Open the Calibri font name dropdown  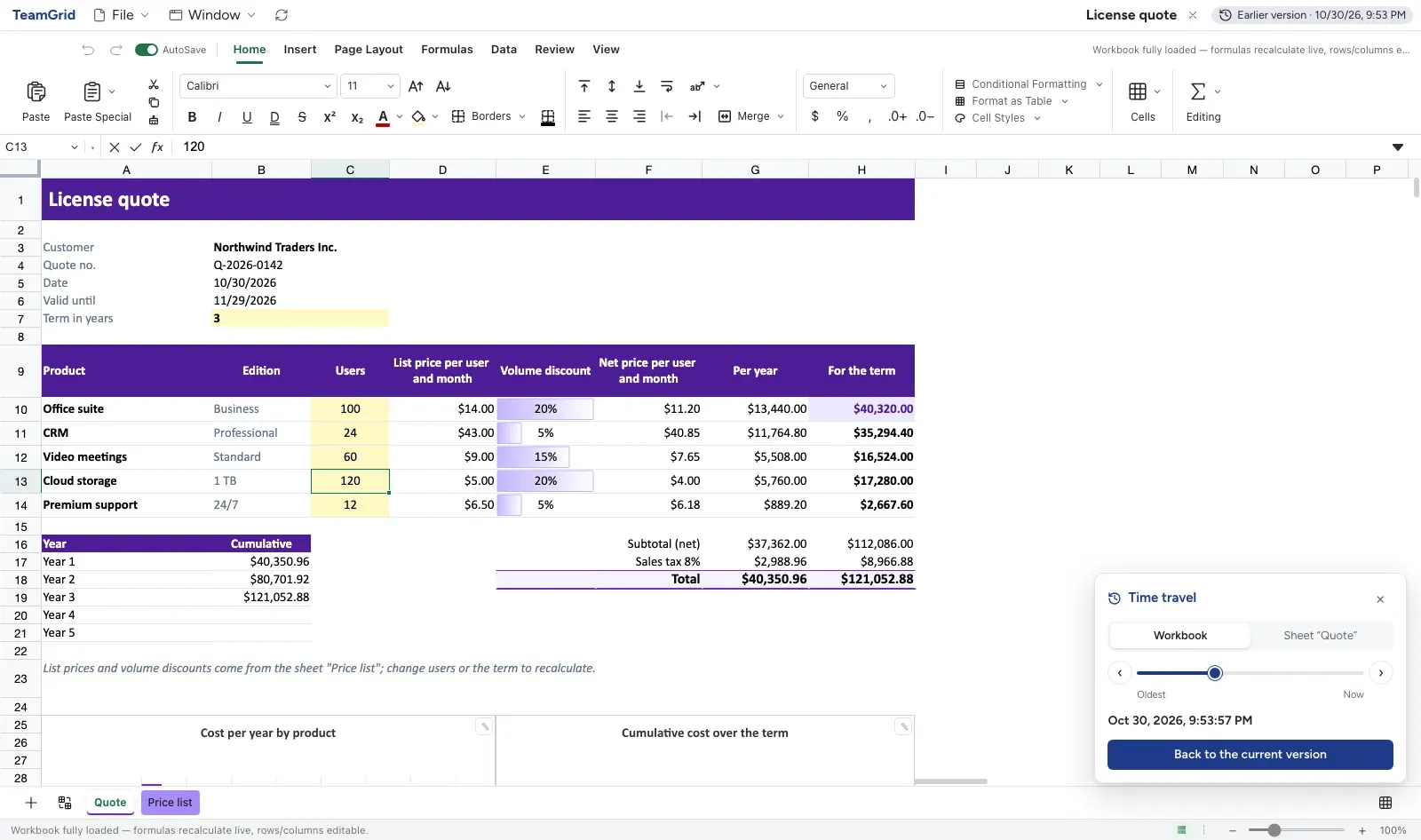258,86
